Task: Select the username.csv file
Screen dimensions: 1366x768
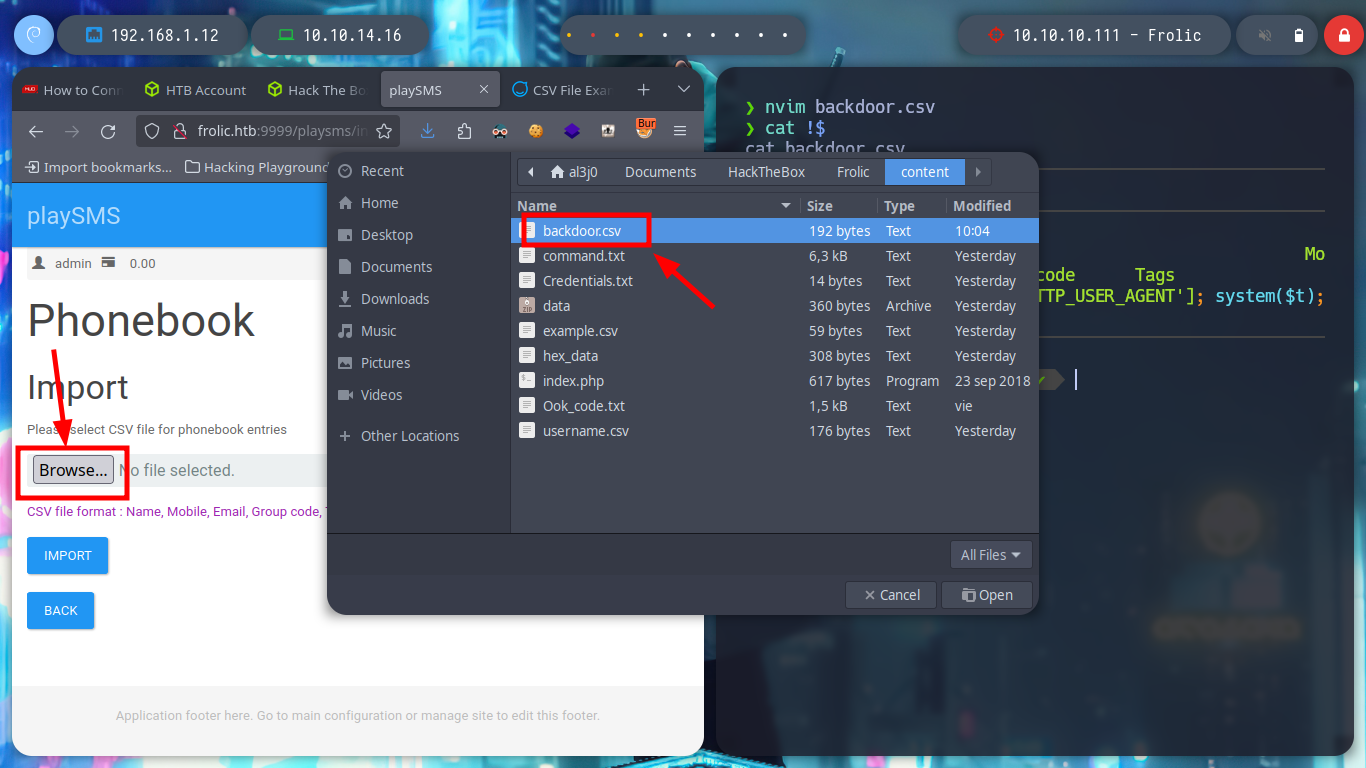Action: 775,431
